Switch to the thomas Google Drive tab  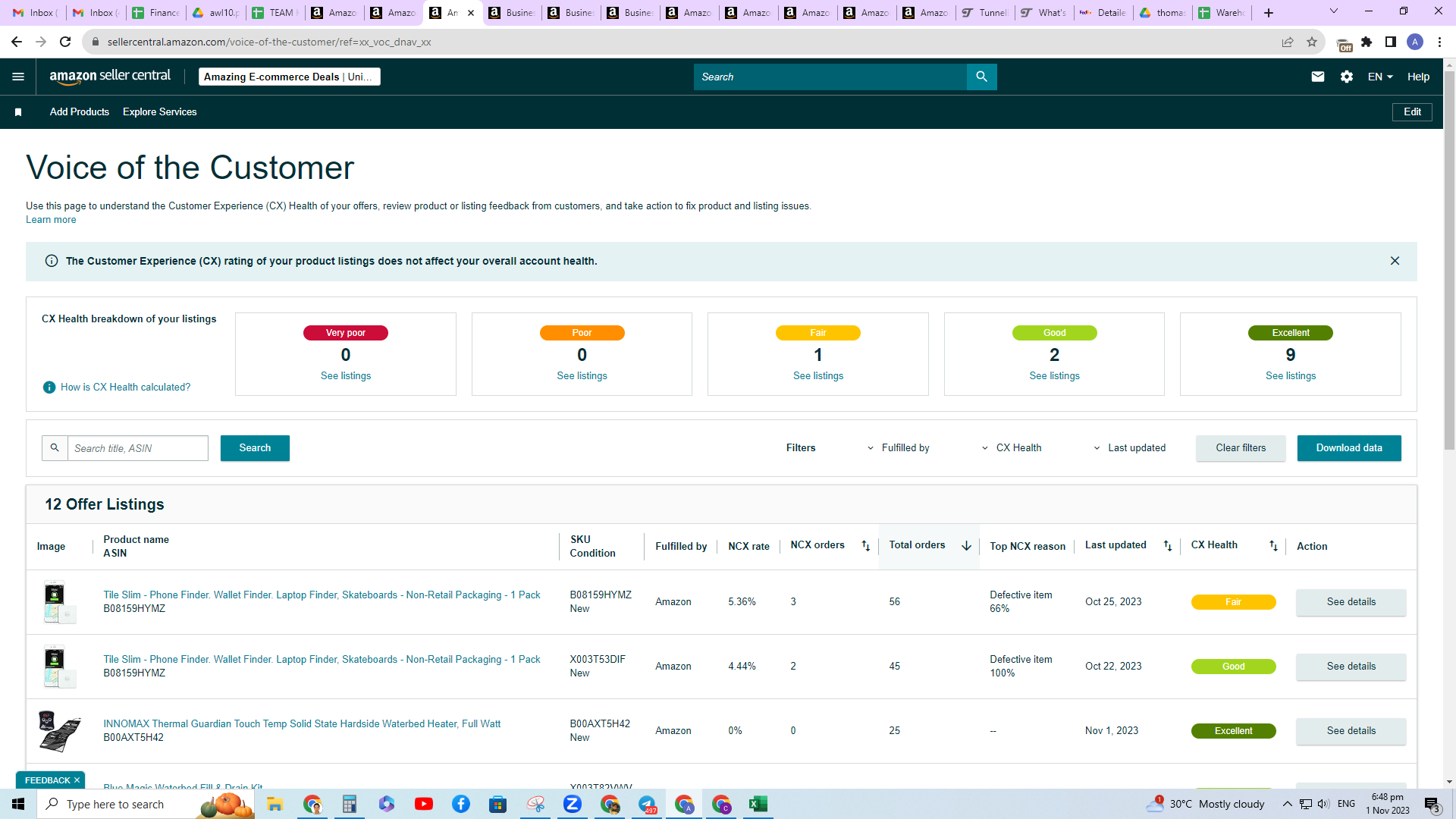coord(1163,13)
